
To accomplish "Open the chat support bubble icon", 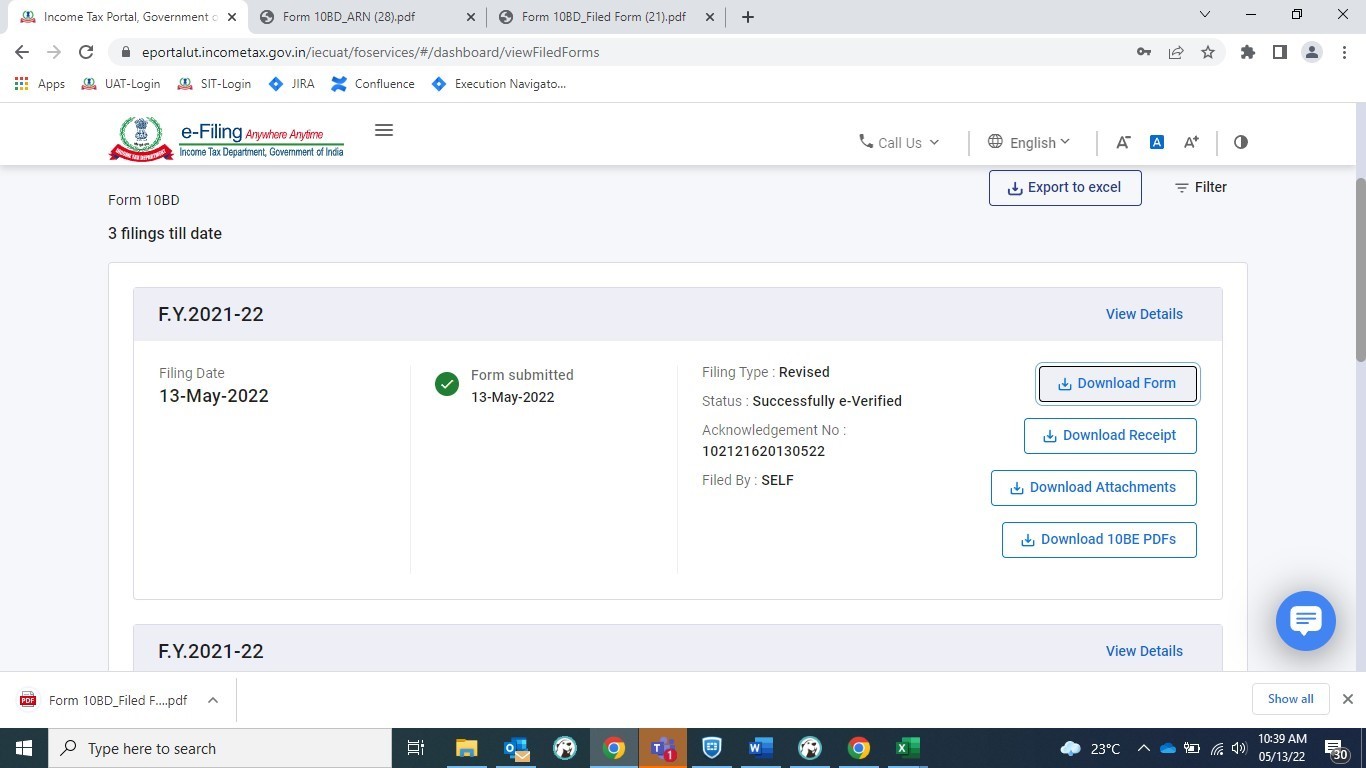I will [x=1305, y=620].
